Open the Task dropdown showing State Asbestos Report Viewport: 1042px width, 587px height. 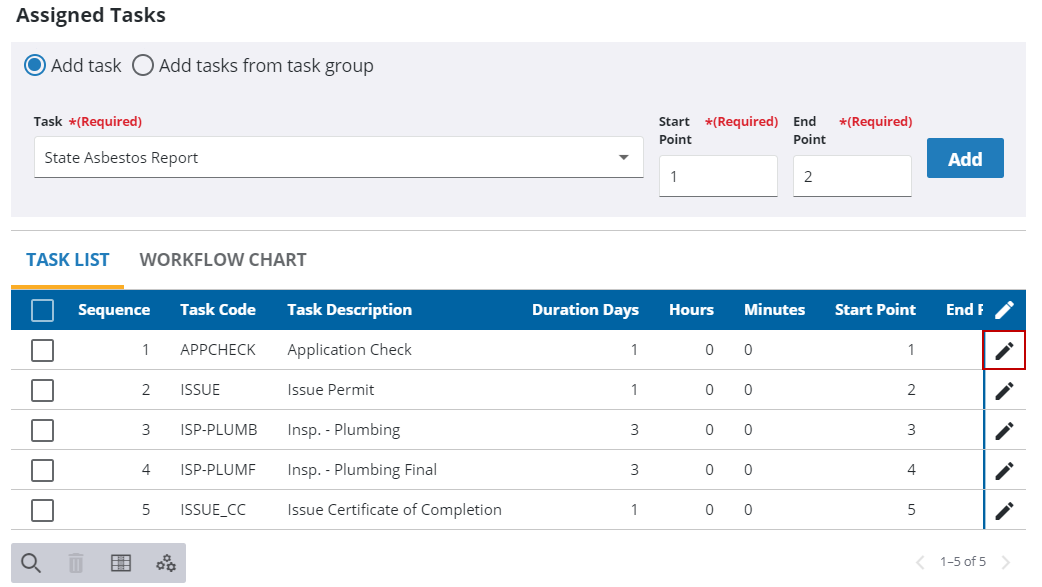coord(338,158)
